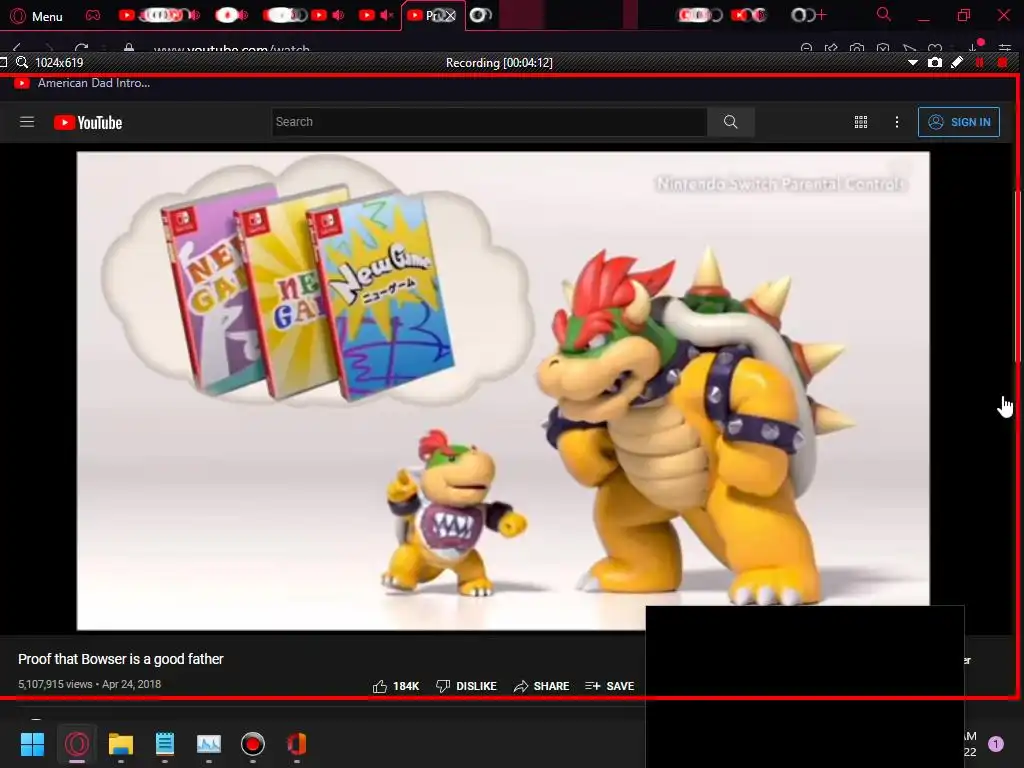
Task: Expand the recorder dropdown triangle
Action: (x=913, y=63)
